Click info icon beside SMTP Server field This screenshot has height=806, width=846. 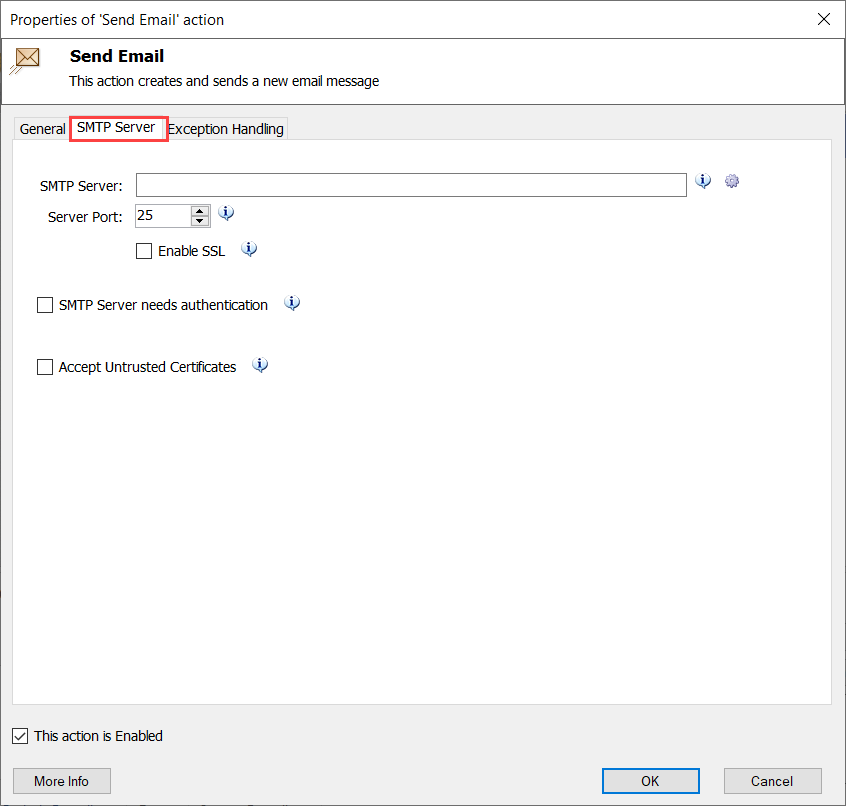point(702,181)
